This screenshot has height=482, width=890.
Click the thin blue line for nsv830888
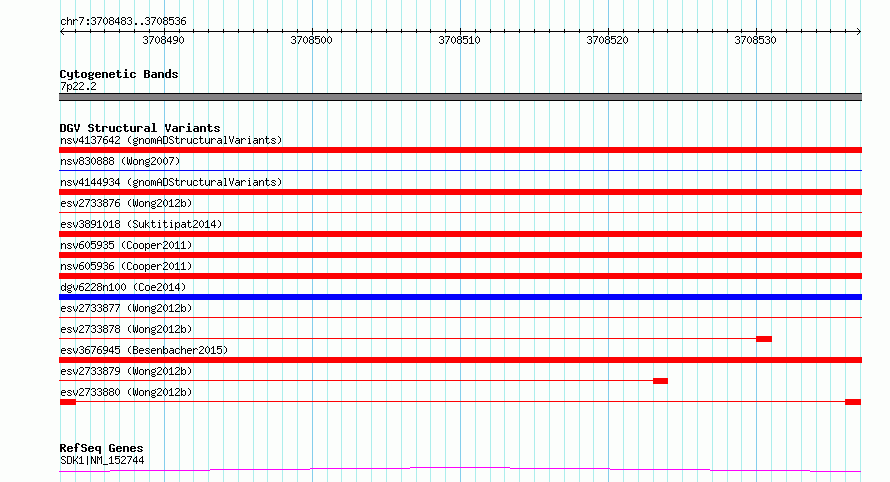tap(460, 170)
